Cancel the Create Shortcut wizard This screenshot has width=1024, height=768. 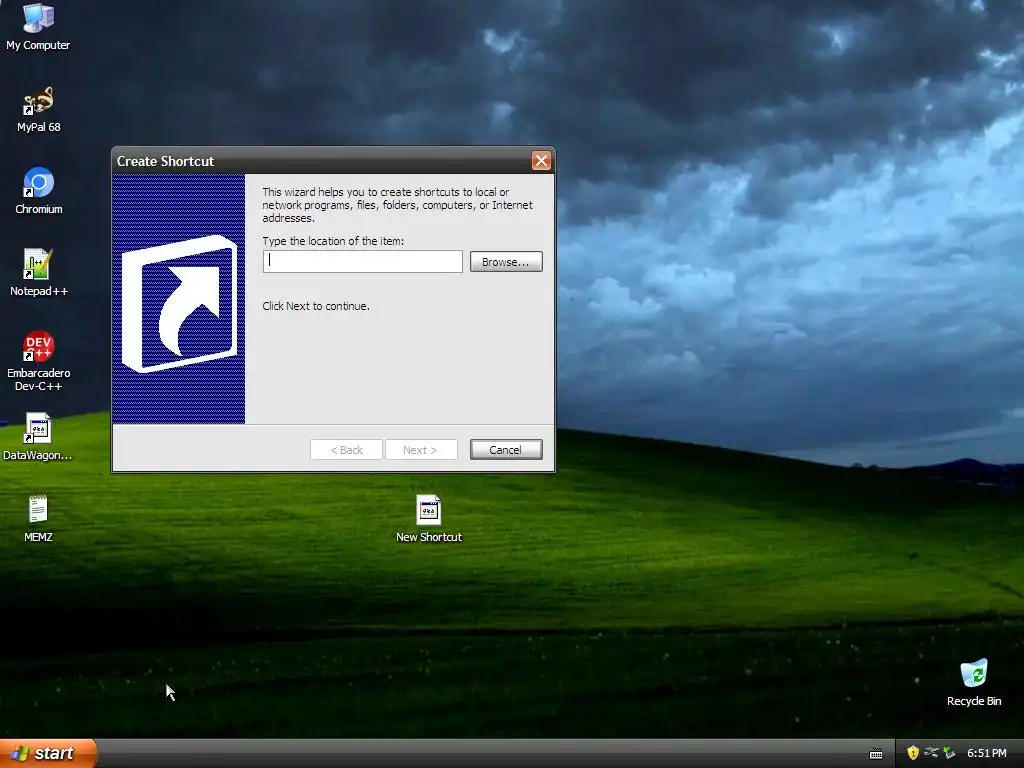pos(506,450)
